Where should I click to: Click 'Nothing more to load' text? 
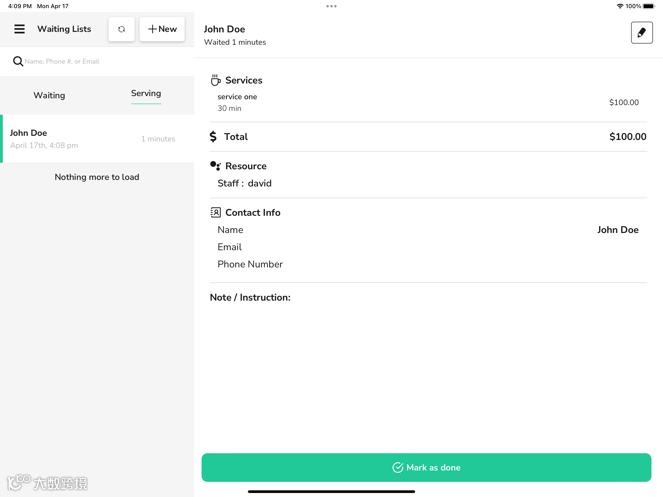97,177
